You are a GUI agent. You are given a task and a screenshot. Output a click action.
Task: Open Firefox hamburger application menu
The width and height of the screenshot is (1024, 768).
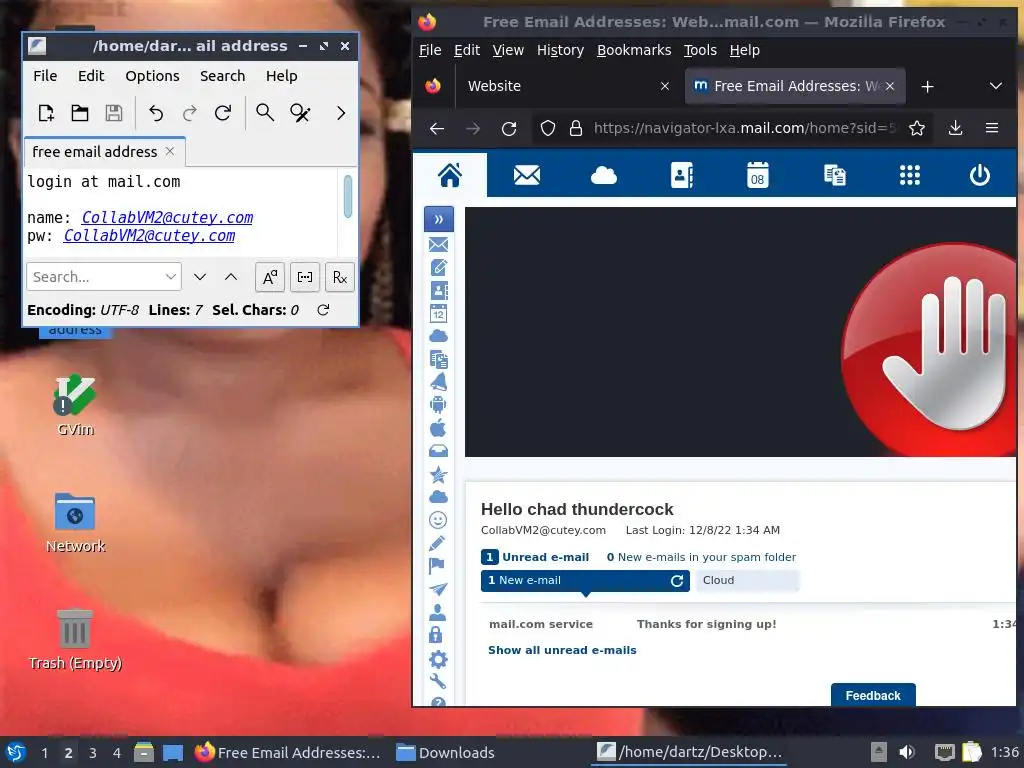tap(992, 128)
